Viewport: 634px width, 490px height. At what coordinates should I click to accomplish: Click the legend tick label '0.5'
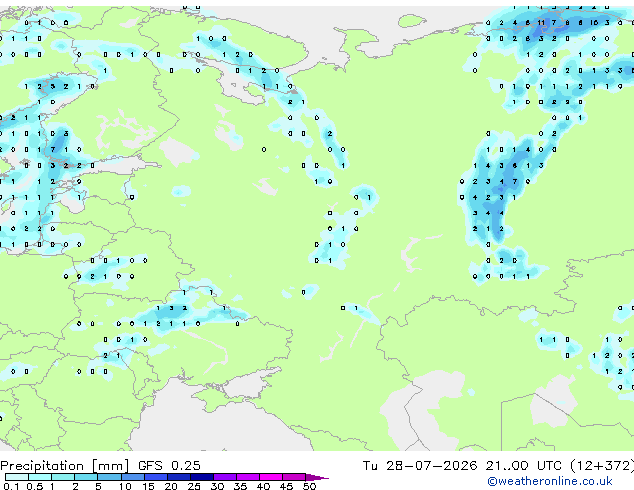pos(34,486)
